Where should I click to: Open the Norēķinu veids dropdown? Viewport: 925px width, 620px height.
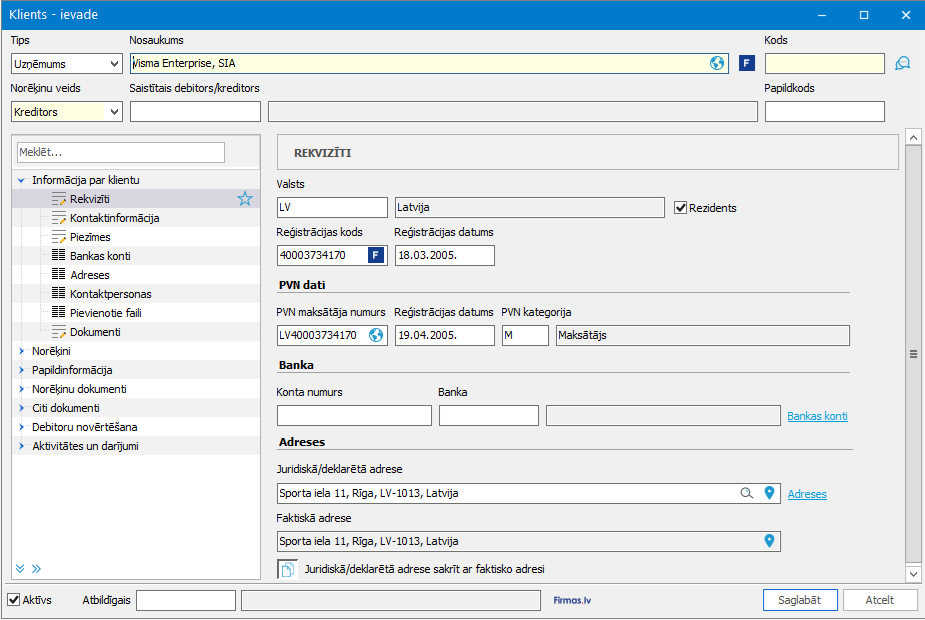(x=113, y=112)
